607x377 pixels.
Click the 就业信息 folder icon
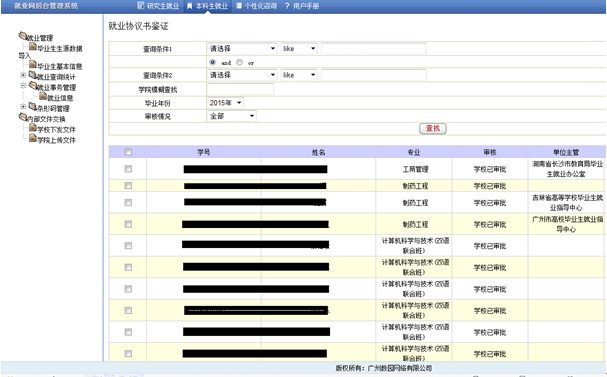(43, 96)
